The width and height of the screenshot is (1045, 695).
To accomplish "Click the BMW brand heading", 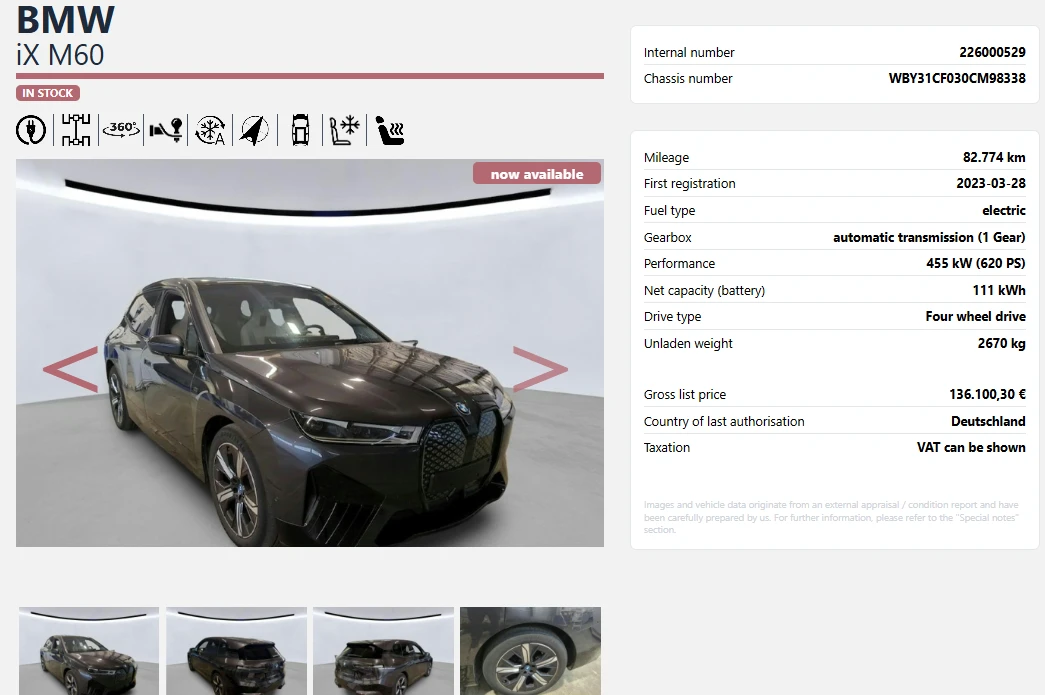I will 65,19.
